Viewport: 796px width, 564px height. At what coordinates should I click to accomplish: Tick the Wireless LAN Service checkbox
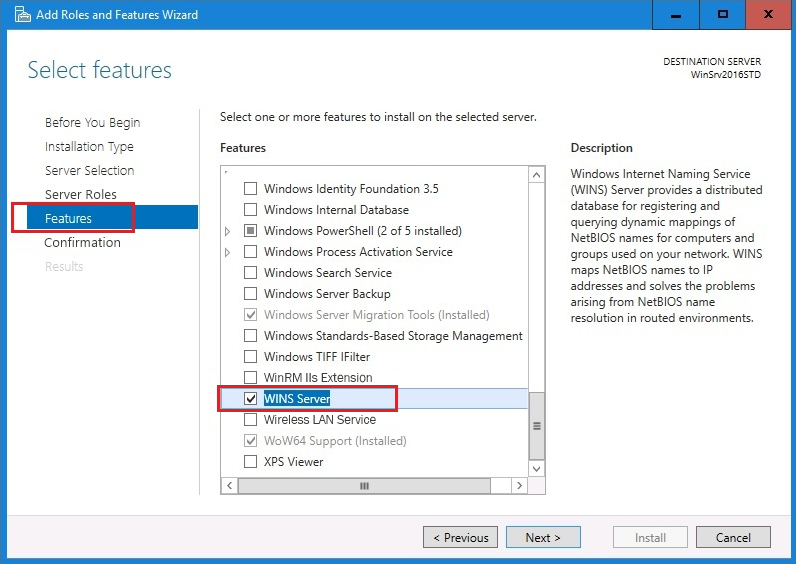251,420
